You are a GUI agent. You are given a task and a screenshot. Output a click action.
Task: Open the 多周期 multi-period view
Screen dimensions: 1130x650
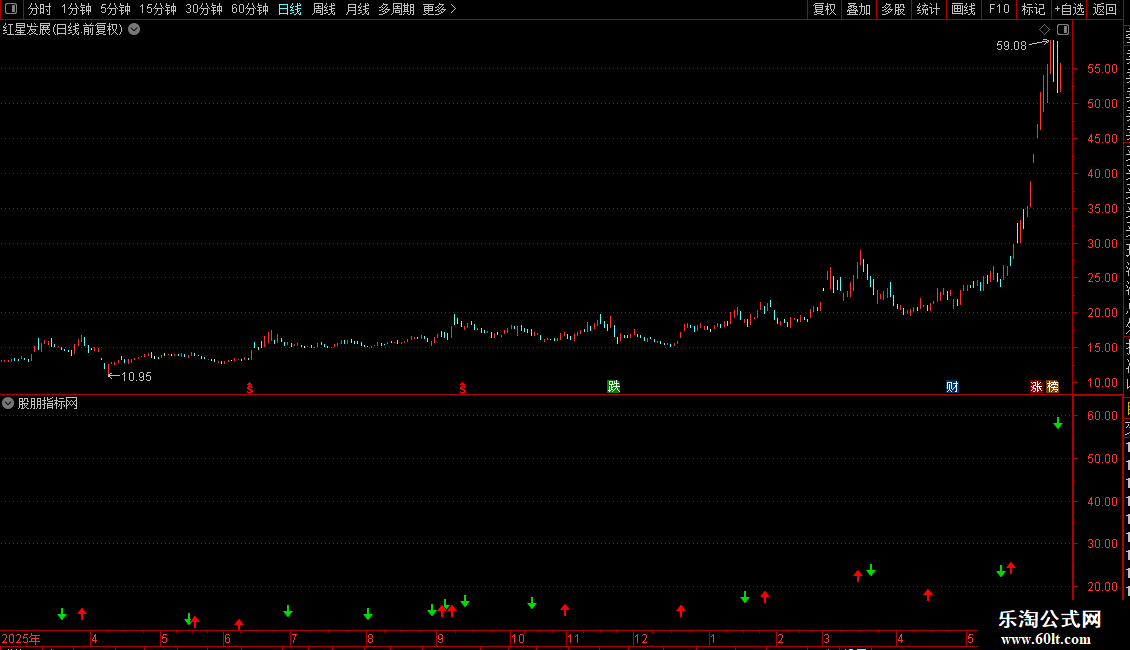(396, 9)
